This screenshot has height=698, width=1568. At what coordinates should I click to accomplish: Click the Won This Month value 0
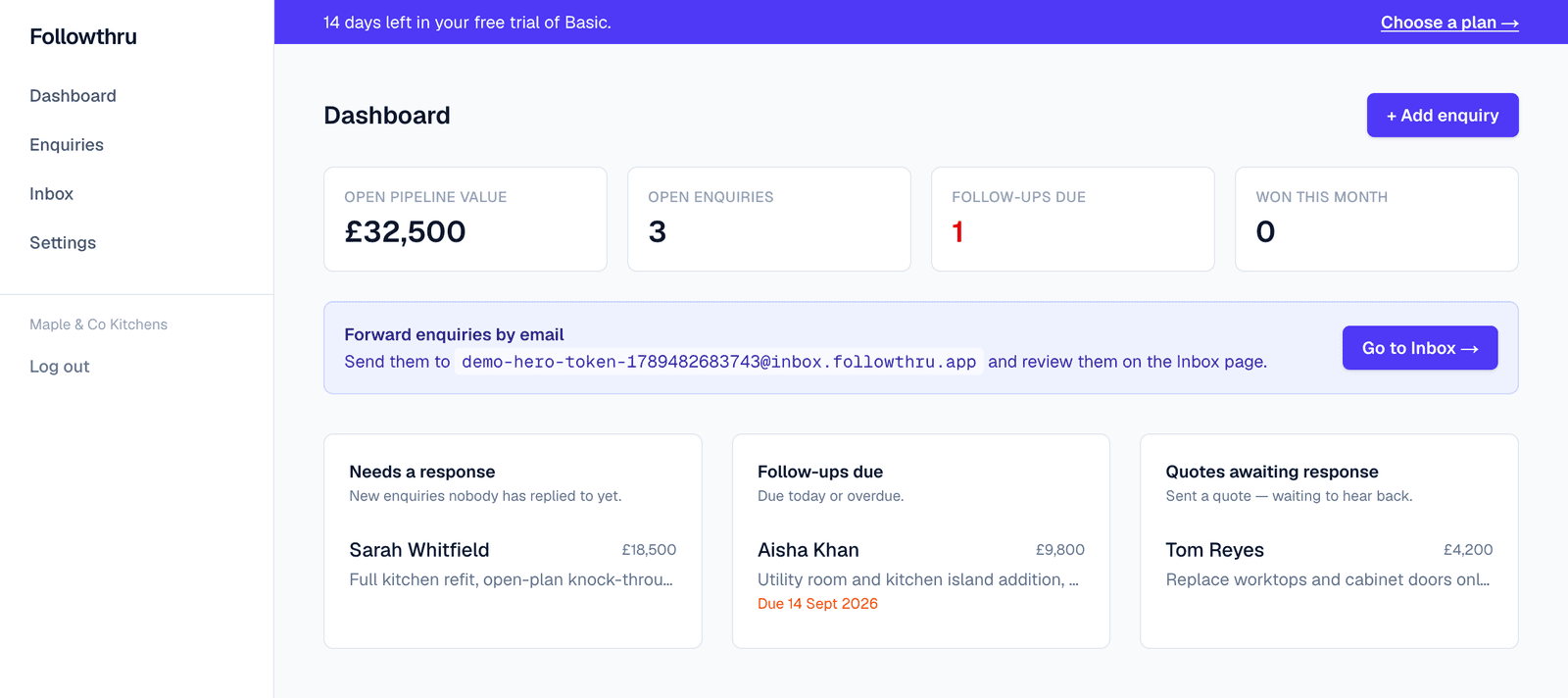[x=1265, y=231]
